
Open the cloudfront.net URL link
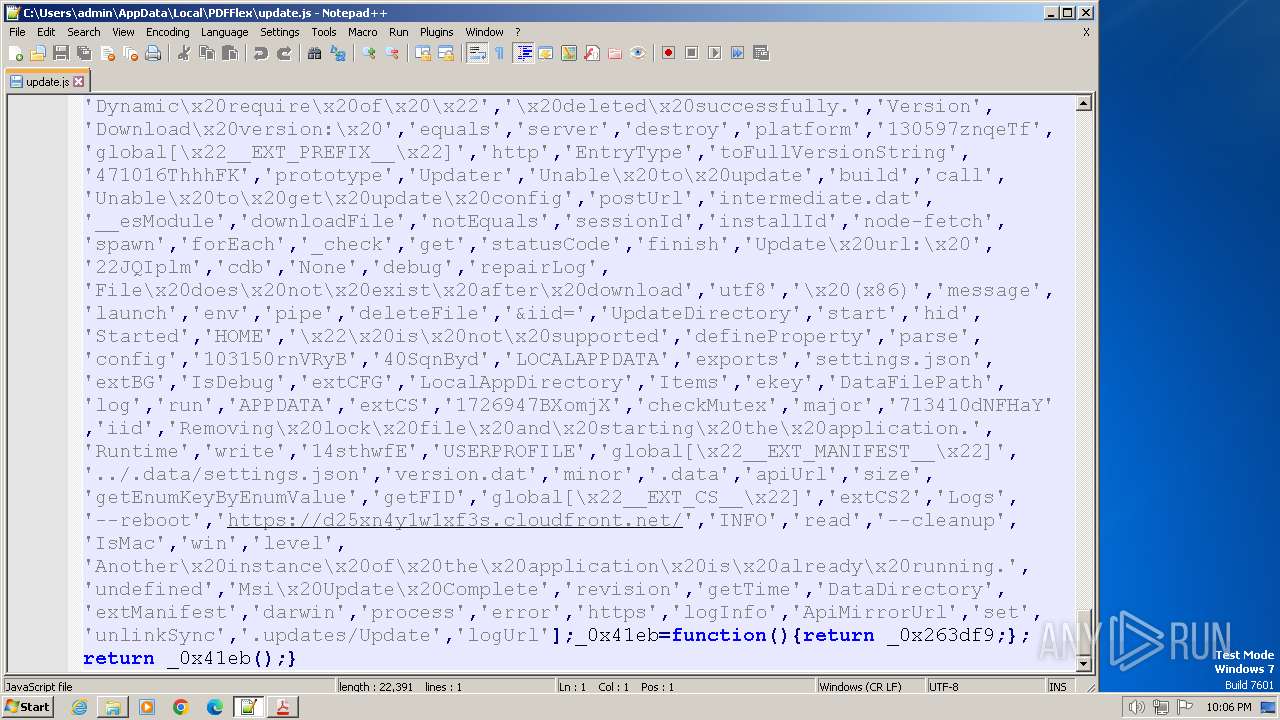455,520
